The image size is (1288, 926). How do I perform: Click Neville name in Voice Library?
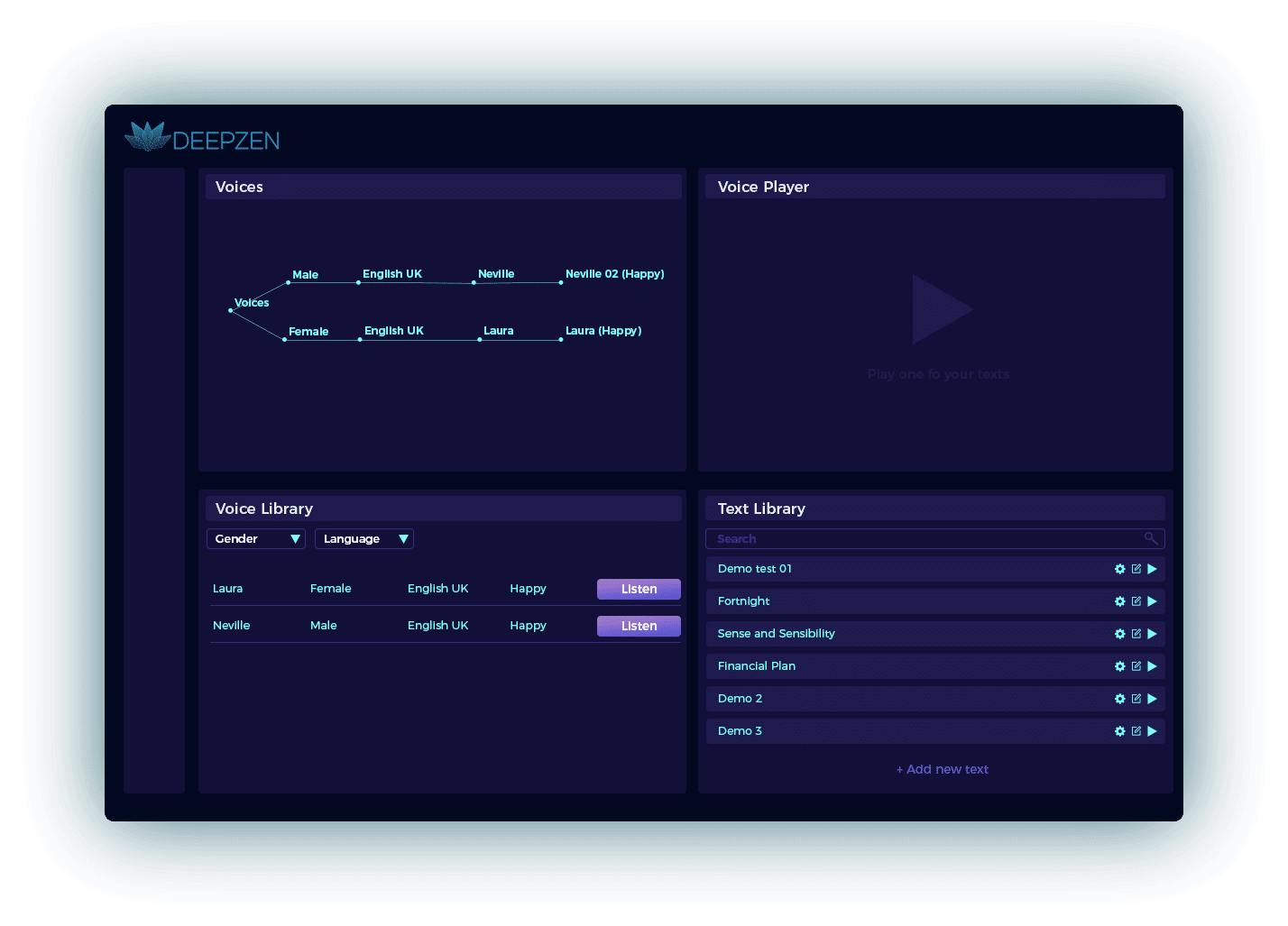[232, 626]
